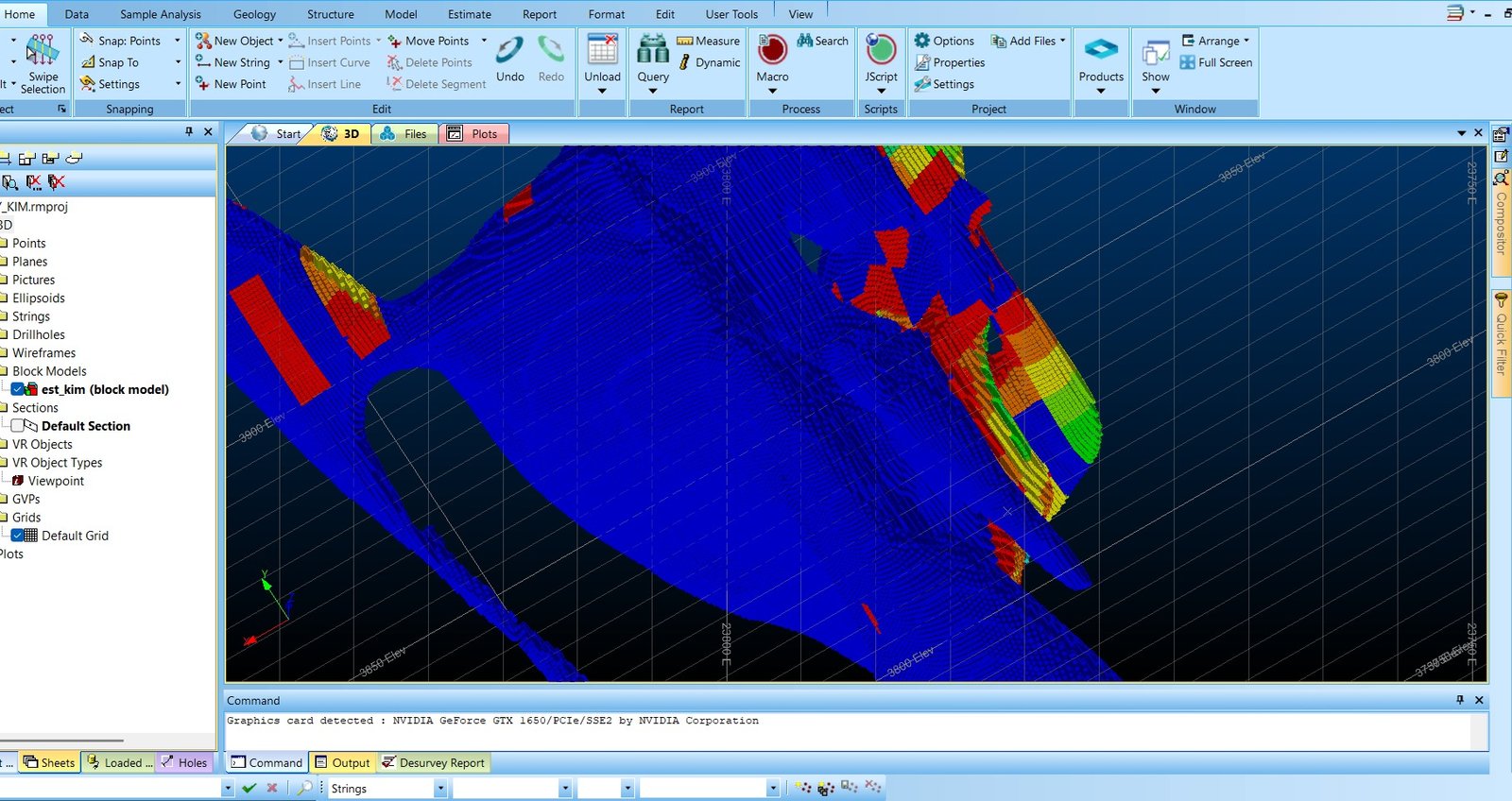
Task: Switch to Full Screen
Action: [1216, 62]
